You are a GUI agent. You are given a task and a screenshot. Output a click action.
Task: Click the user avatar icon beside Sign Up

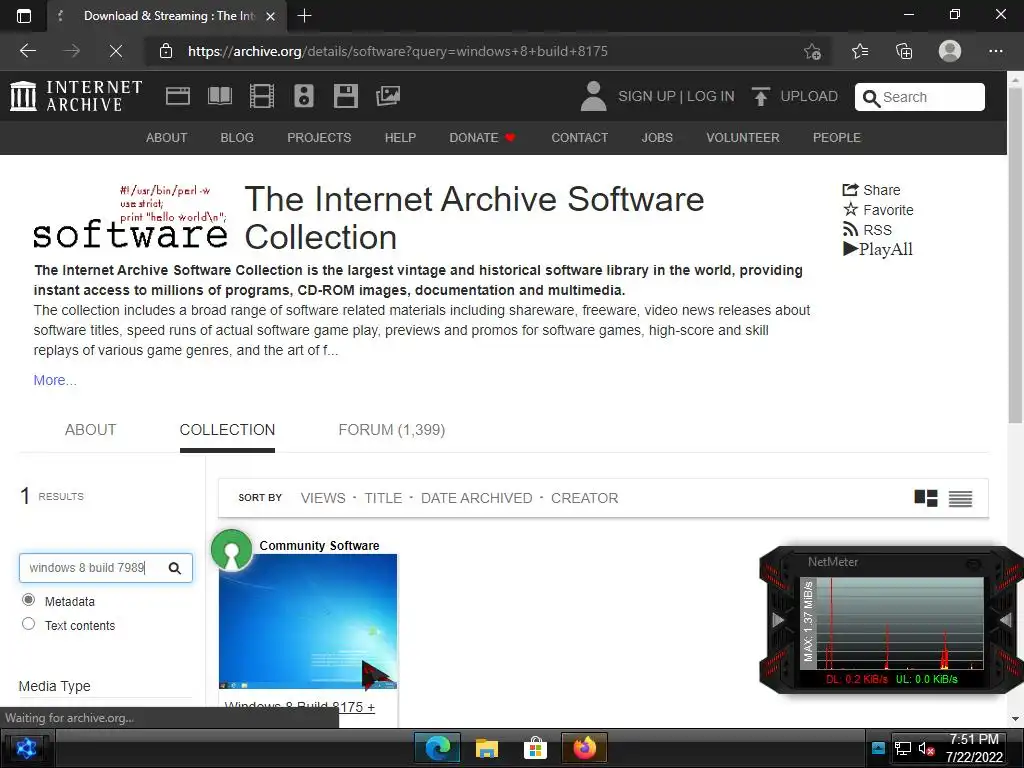[594, 96]
